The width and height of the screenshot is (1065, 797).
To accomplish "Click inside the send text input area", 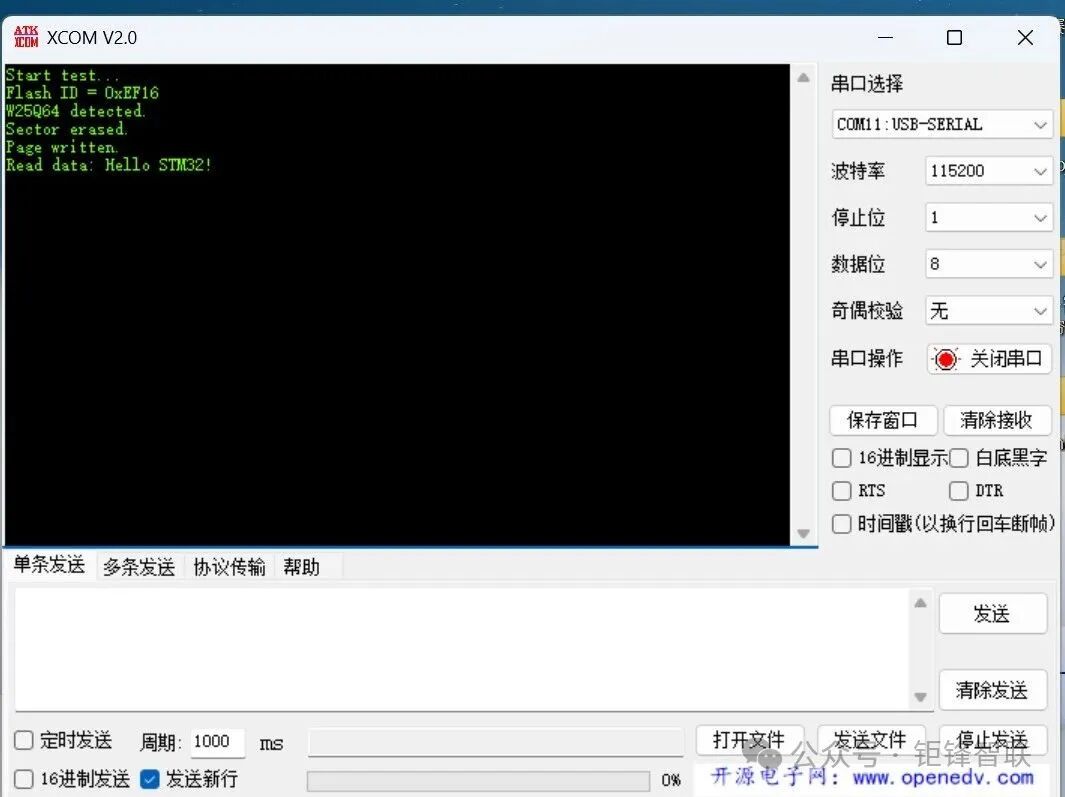I will pyautogui.click(x=462, y=649).
